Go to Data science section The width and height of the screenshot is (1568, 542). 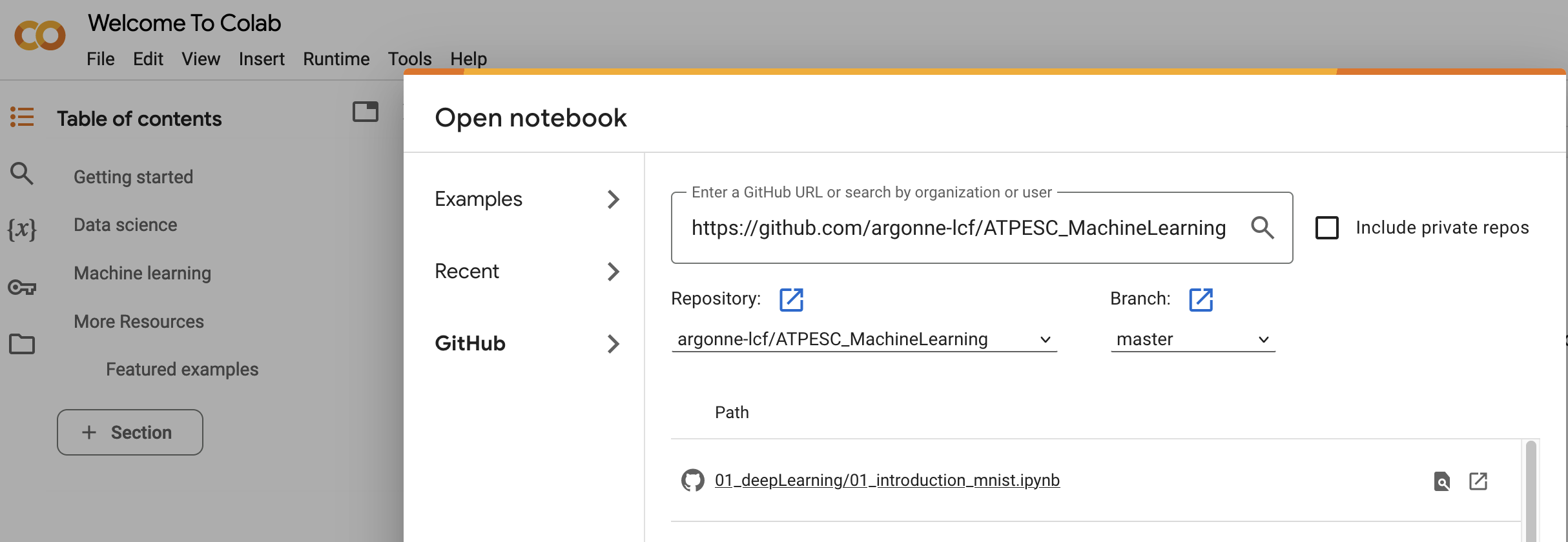click(125, 225)
